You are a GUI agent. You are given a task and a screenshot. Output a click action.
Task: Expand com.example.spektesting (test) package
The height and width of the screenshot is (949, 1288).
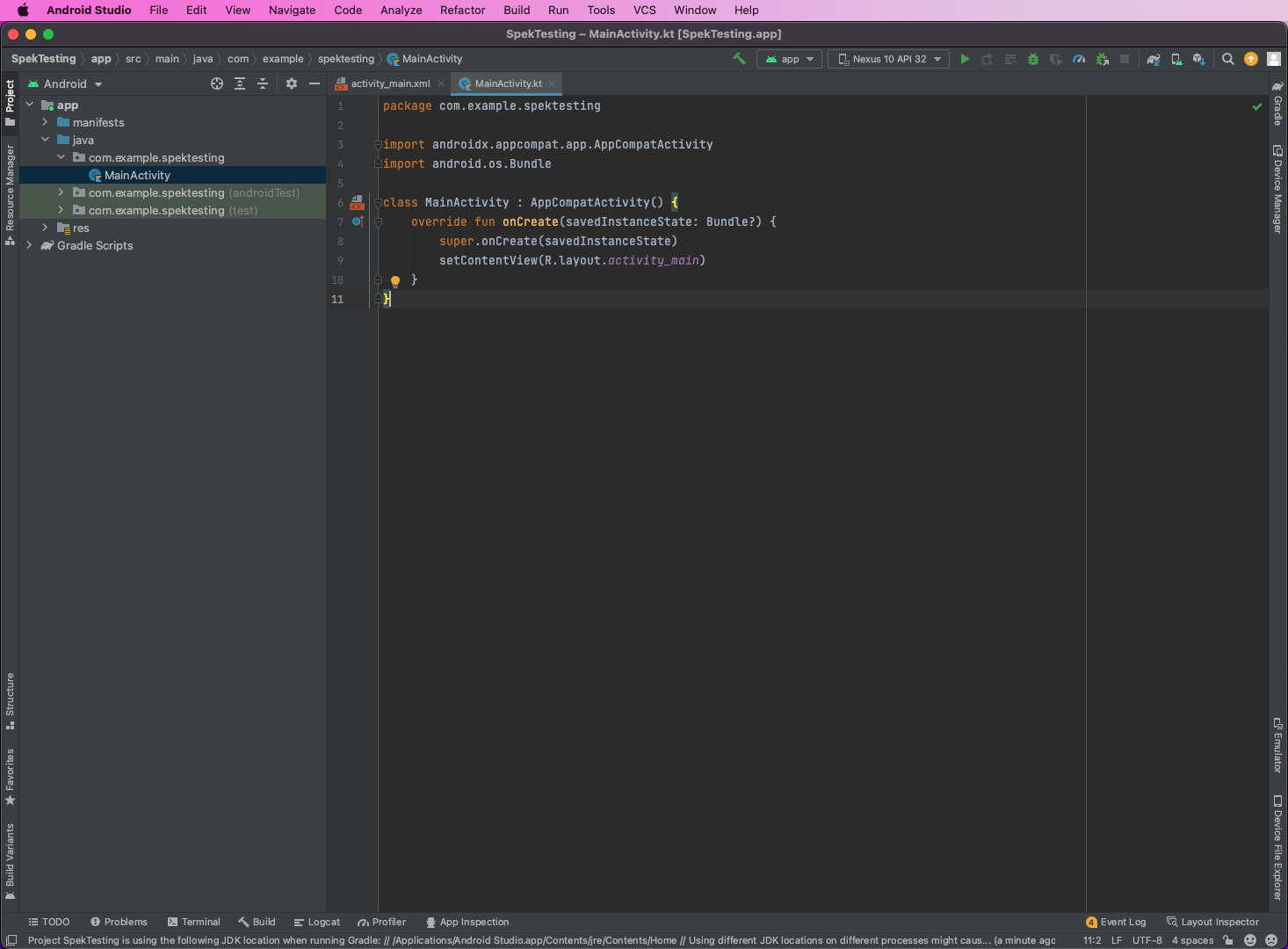61,210
